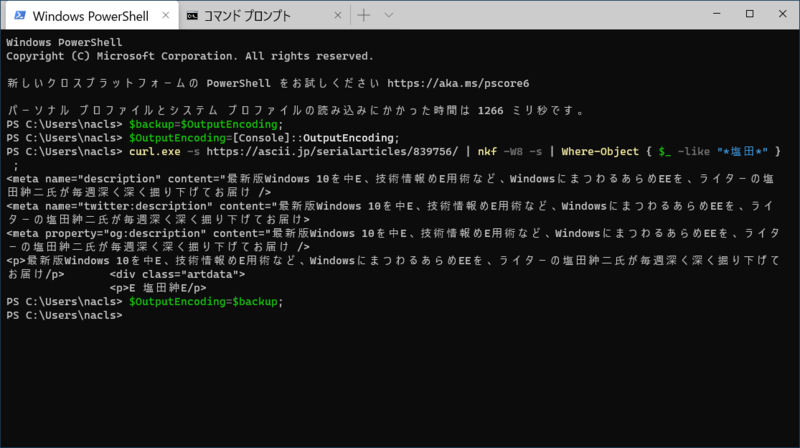
Task: Click the "Copyright (C) Microsoft Corporation" line
Action: (x=190, y=56)
